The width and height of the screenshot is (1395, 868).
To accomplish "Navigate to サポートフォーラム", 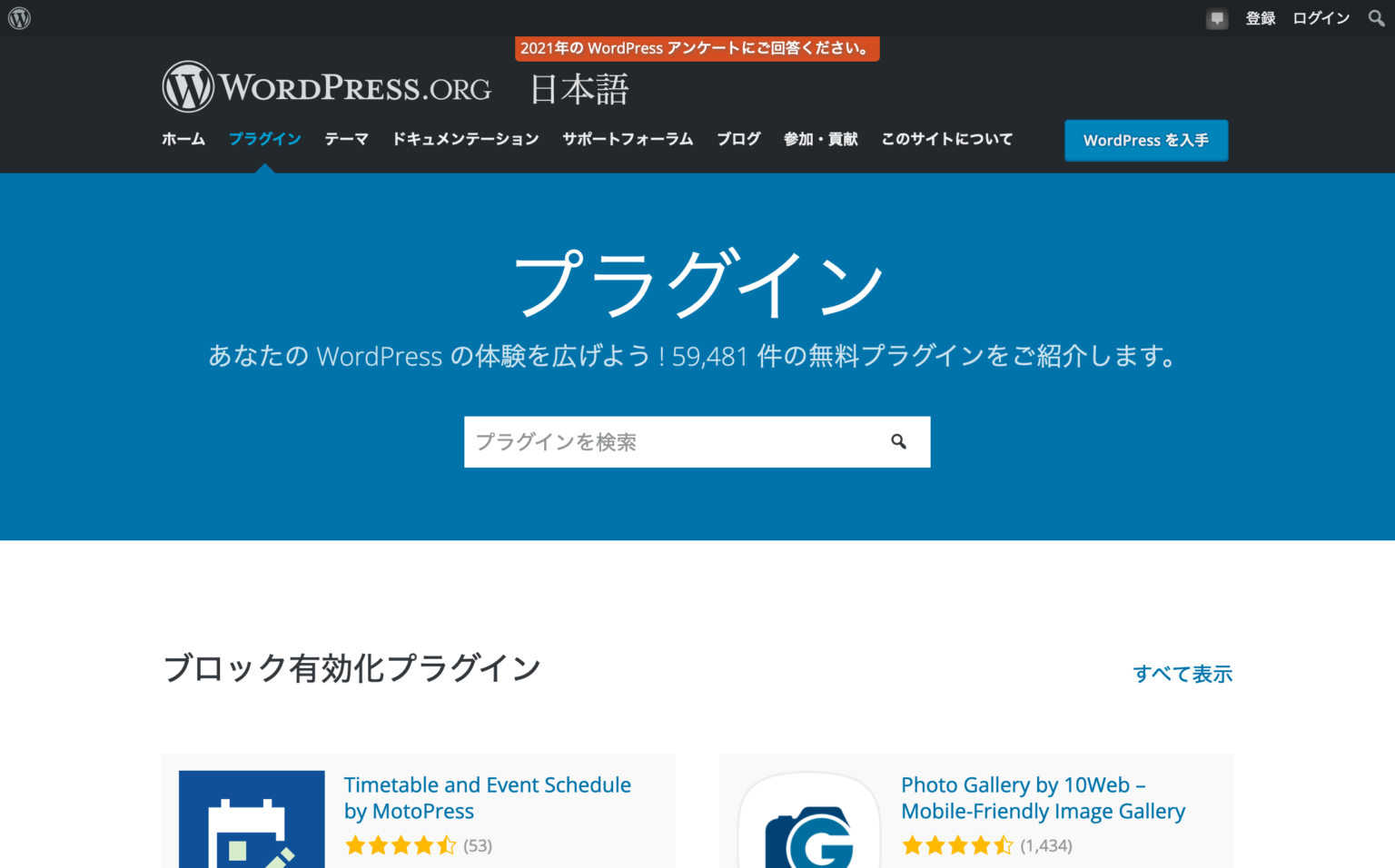I will 627,139.
